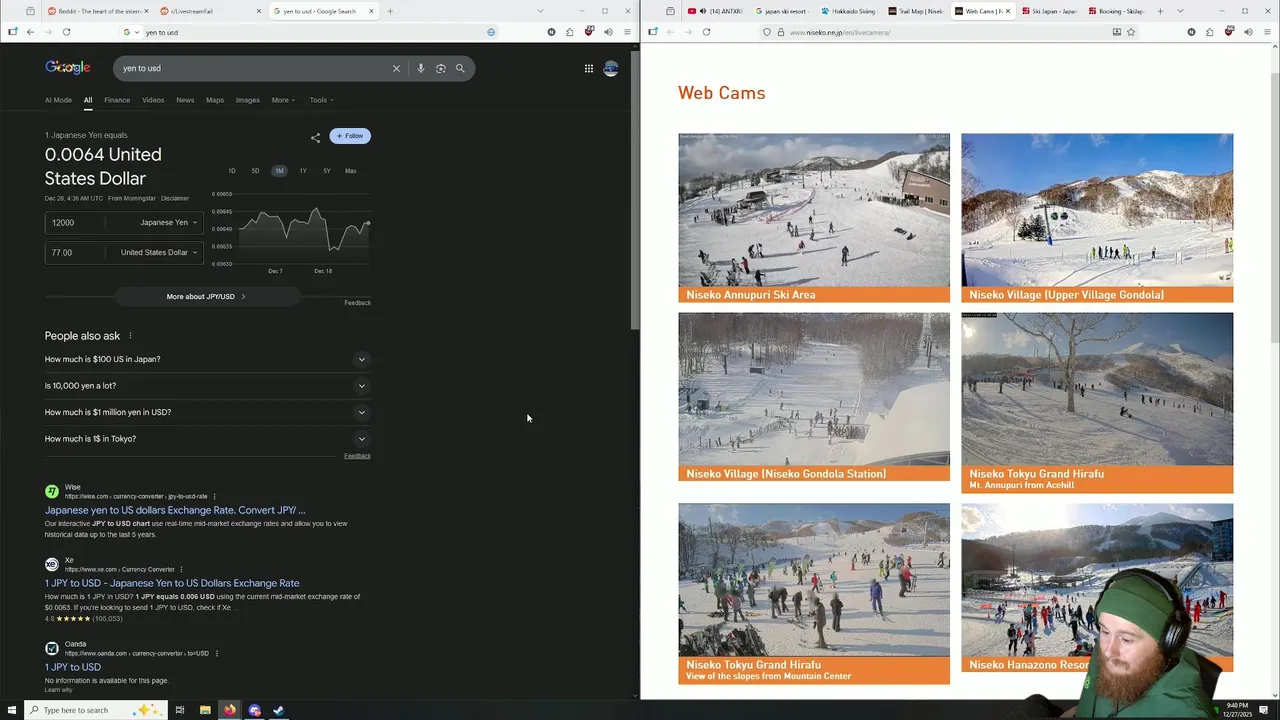Select the 5Y chart range
The width and height of the screenshot is (1280, 720).
[x=327, y=171]
